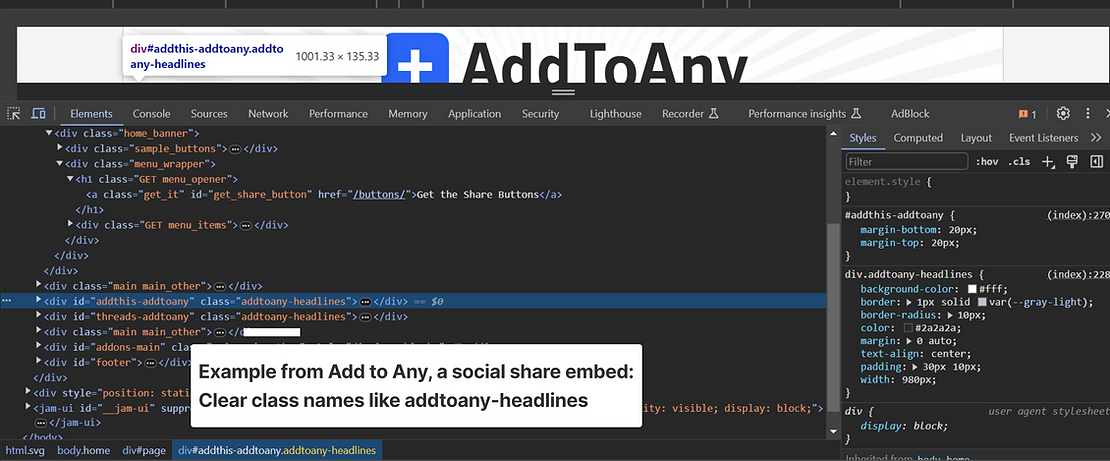Open DevTools settings gear
1110x461 pixels.
tap(1063, 113)
